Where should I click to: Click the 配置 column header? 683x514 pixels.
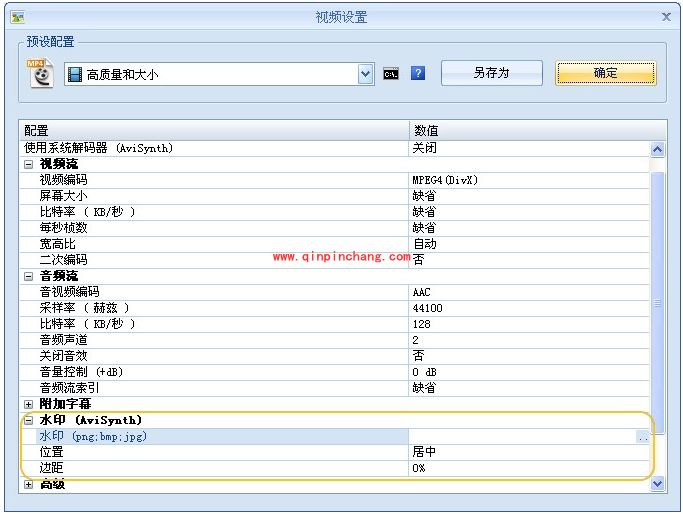(214, 130)
